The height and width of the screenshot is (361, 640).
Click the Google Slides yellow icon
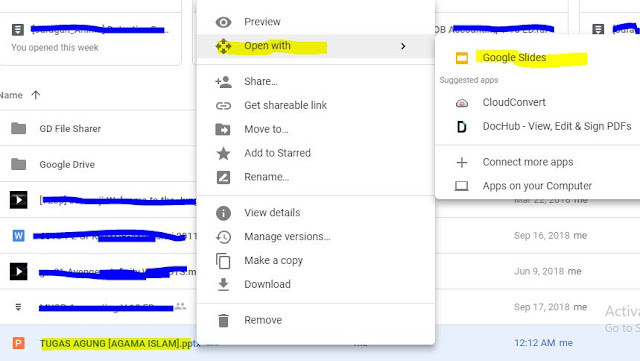pos(462,58)
